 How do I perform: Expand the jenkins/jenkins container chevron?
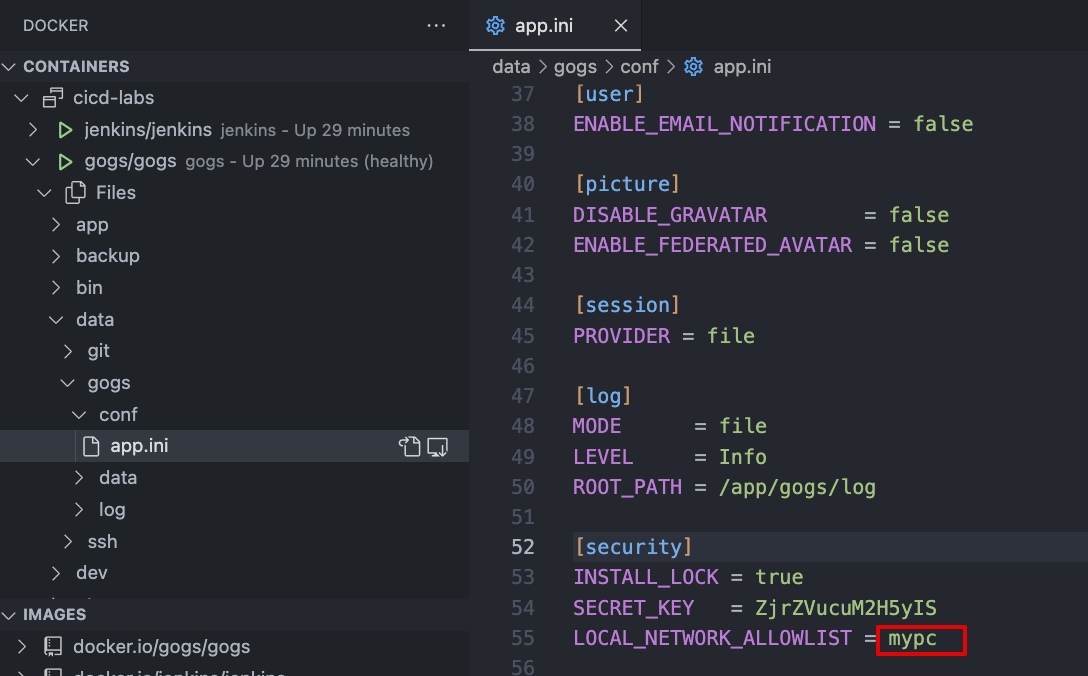pos(33,130)
